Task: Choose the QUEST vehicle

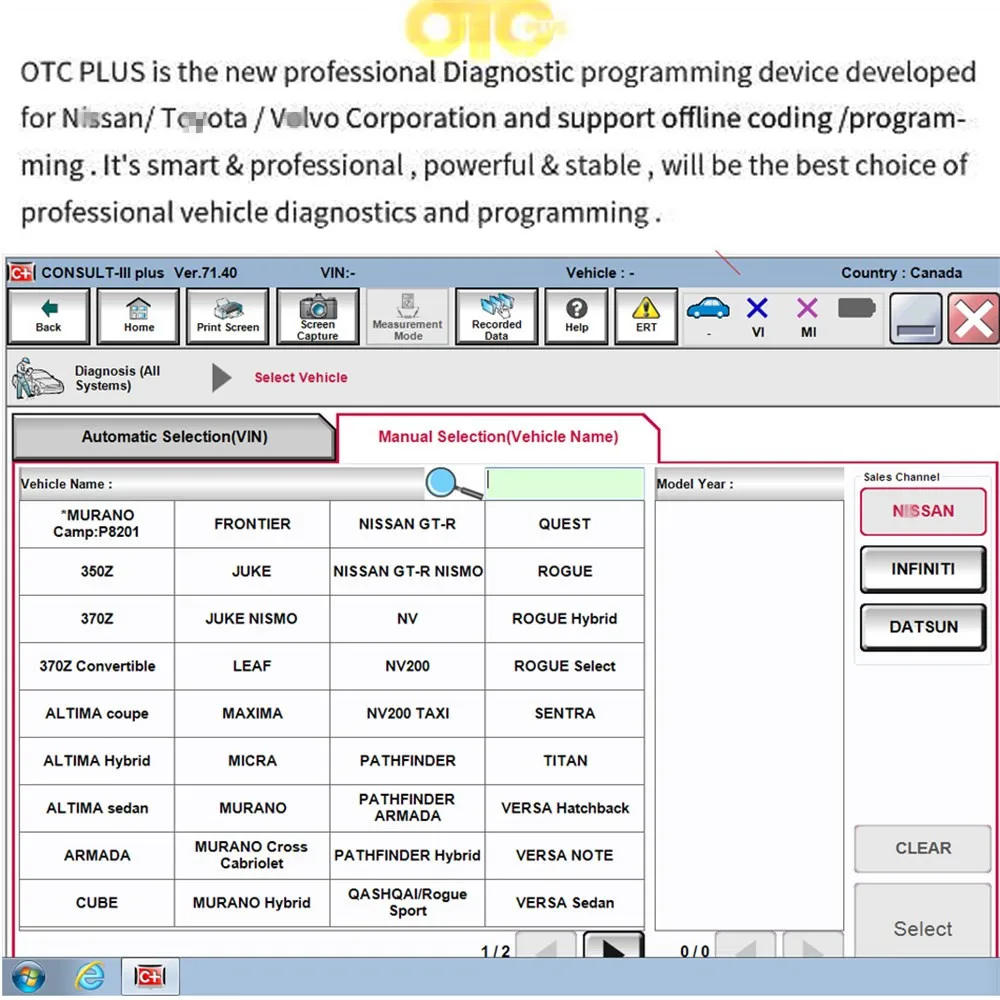Action: point(564,524)
